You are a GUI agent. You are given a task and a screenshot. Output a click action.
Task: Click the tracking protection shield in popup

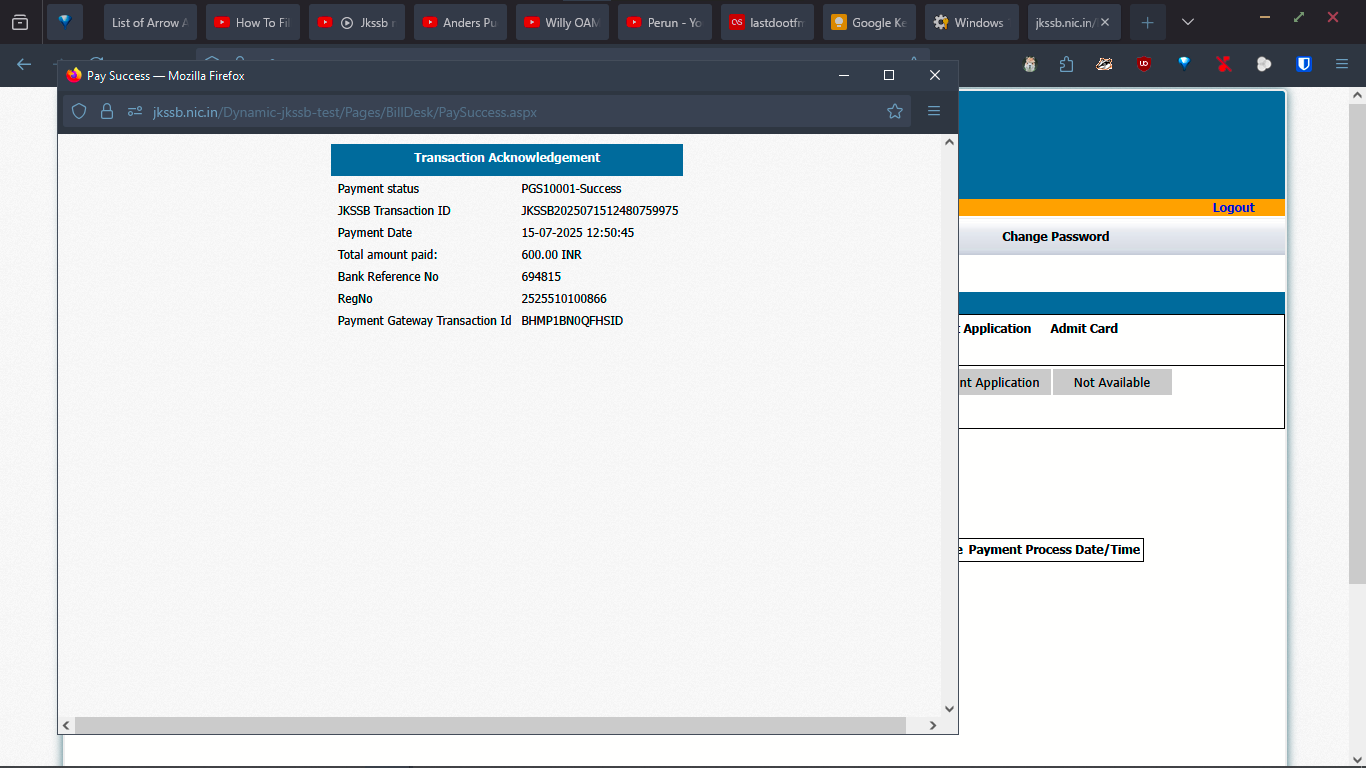tap(79, 112)
